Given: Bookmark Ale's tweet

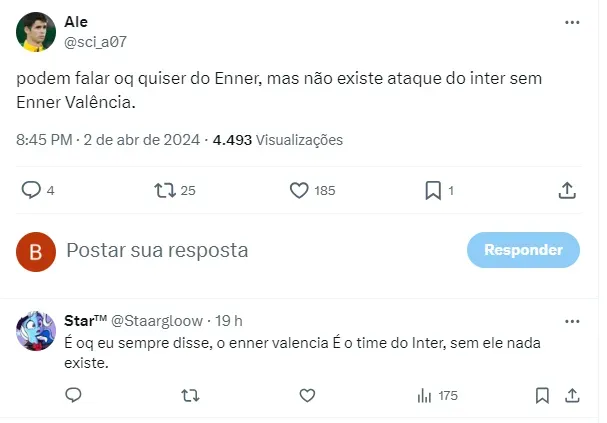Looking at the screenshot, I should click(x=433, y=190).
